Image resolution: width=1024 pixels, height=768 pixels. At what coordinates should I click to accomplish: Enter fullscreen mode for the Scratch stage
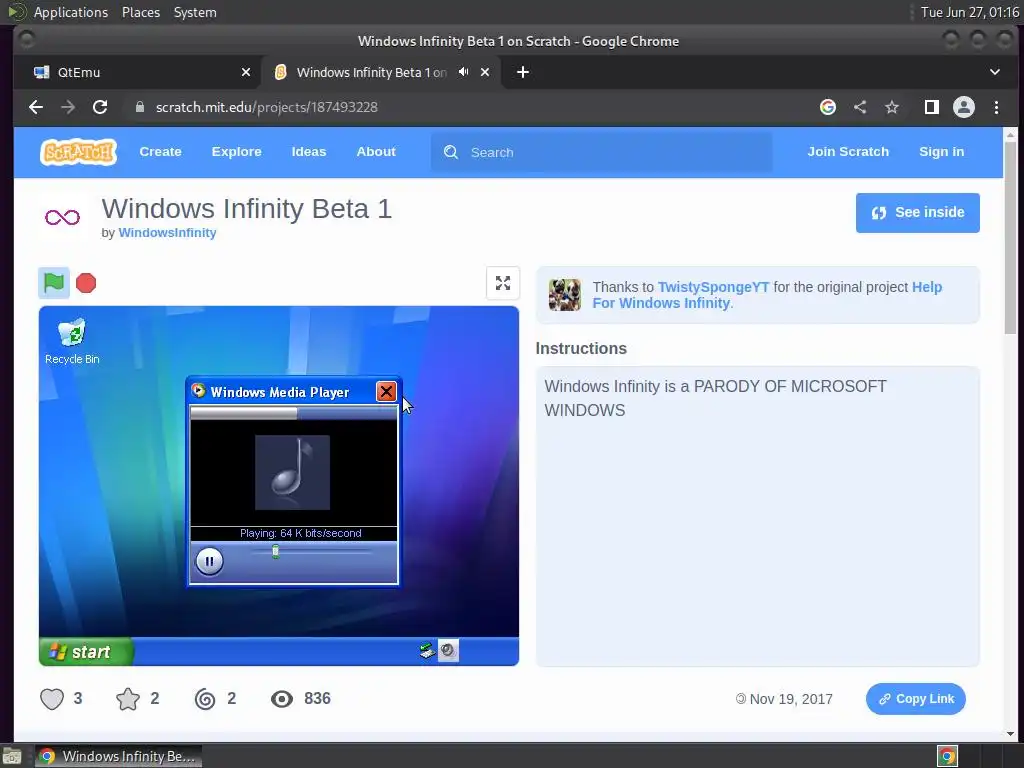[x=503, y=283]
